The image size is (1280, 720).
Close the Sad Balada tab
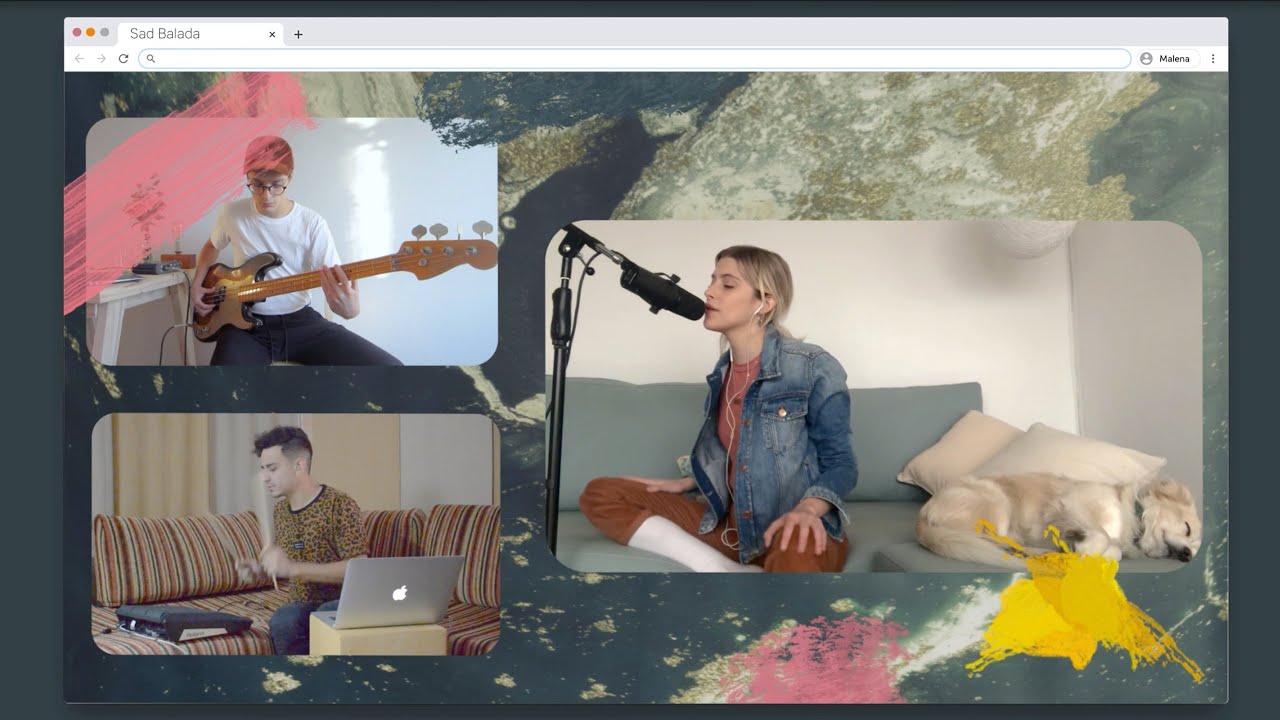point(272,34)
